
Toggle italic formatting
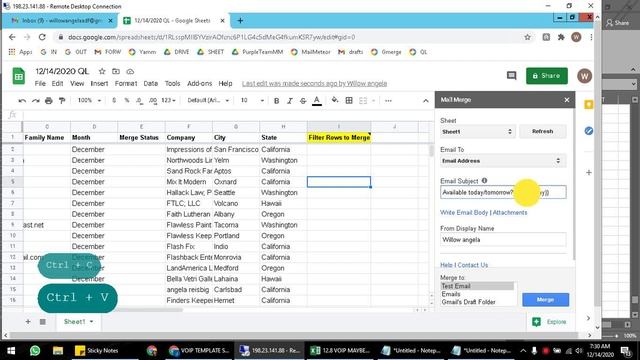coord(290,100)
